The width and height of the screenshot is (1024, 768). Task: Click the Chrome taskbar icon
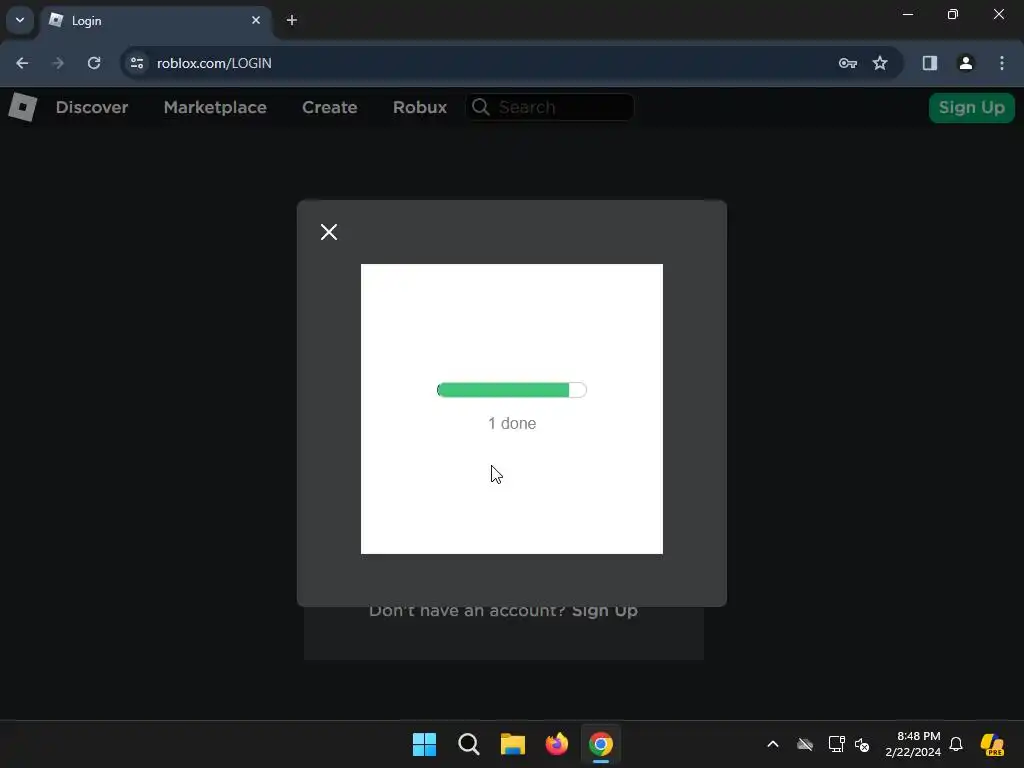[x=601, y=744]
